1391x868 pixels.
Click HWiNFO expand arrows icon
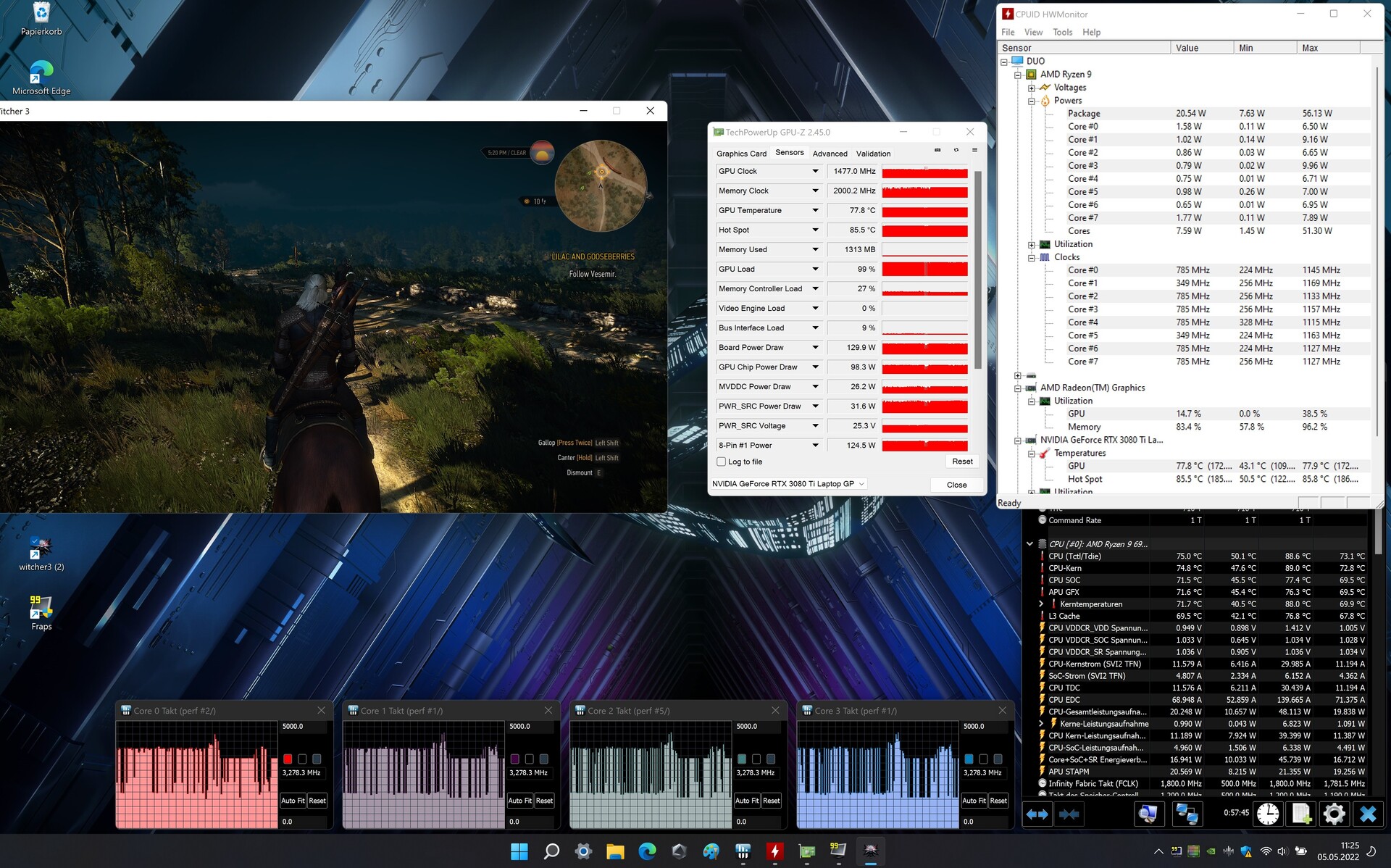tap(1037, 814)
